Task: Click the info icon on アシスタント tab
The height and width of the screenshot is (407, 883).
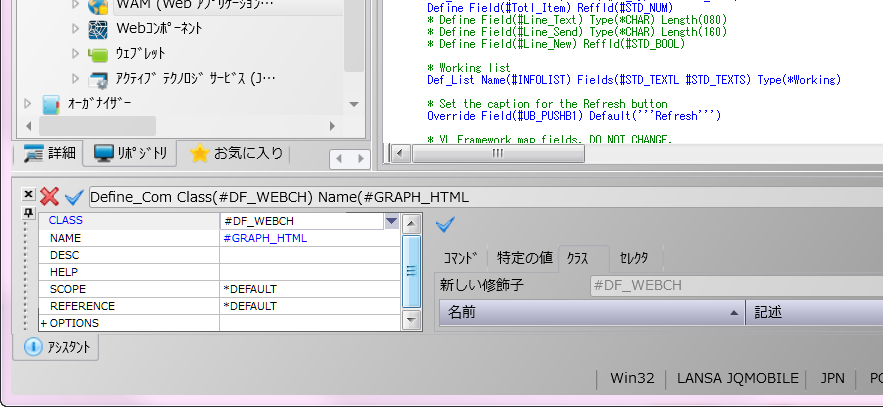Action: pos(33,347)
